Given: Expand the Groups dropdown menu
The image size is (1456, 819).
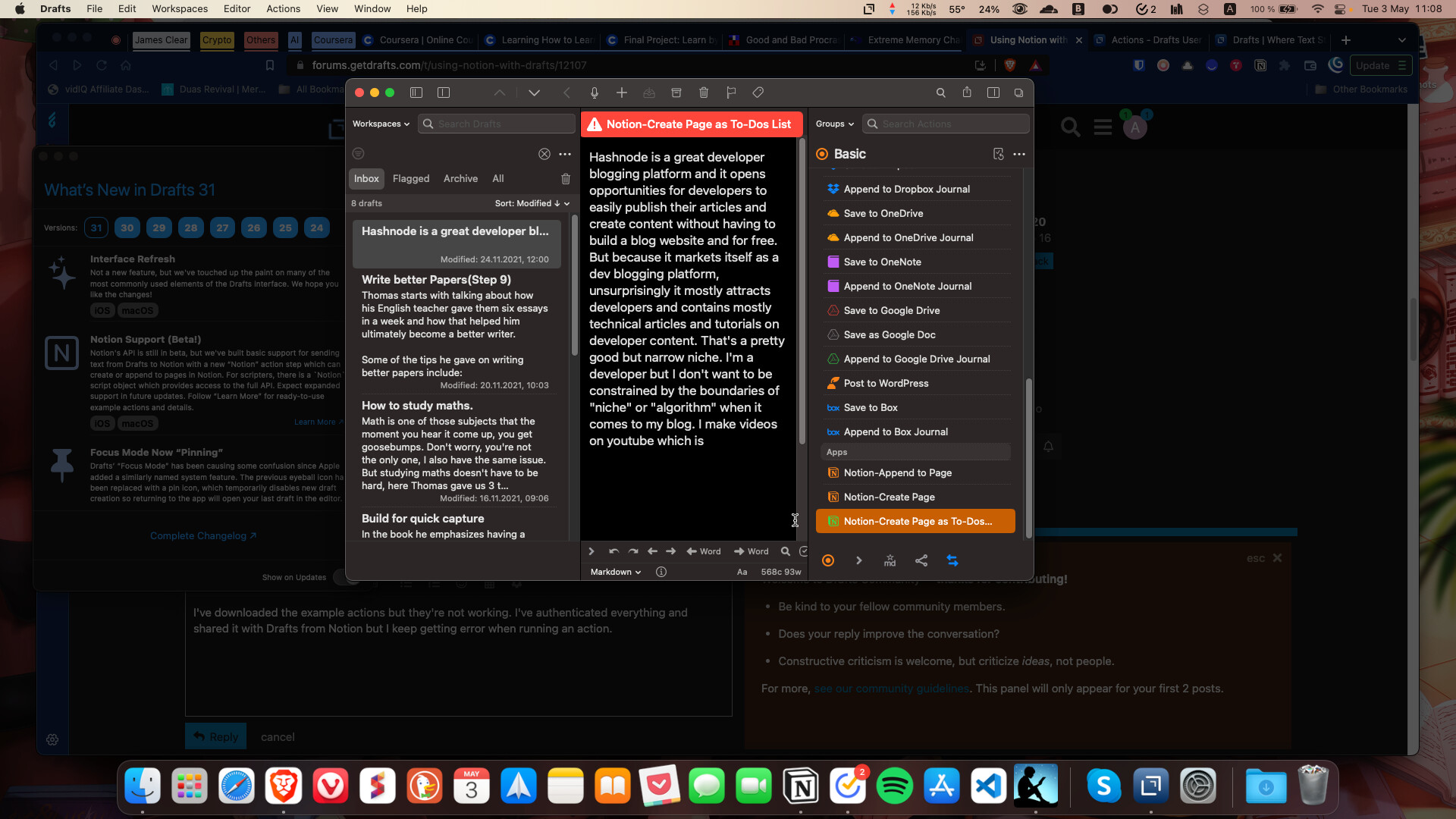Looking at the screenshot, I should [835, 124].
